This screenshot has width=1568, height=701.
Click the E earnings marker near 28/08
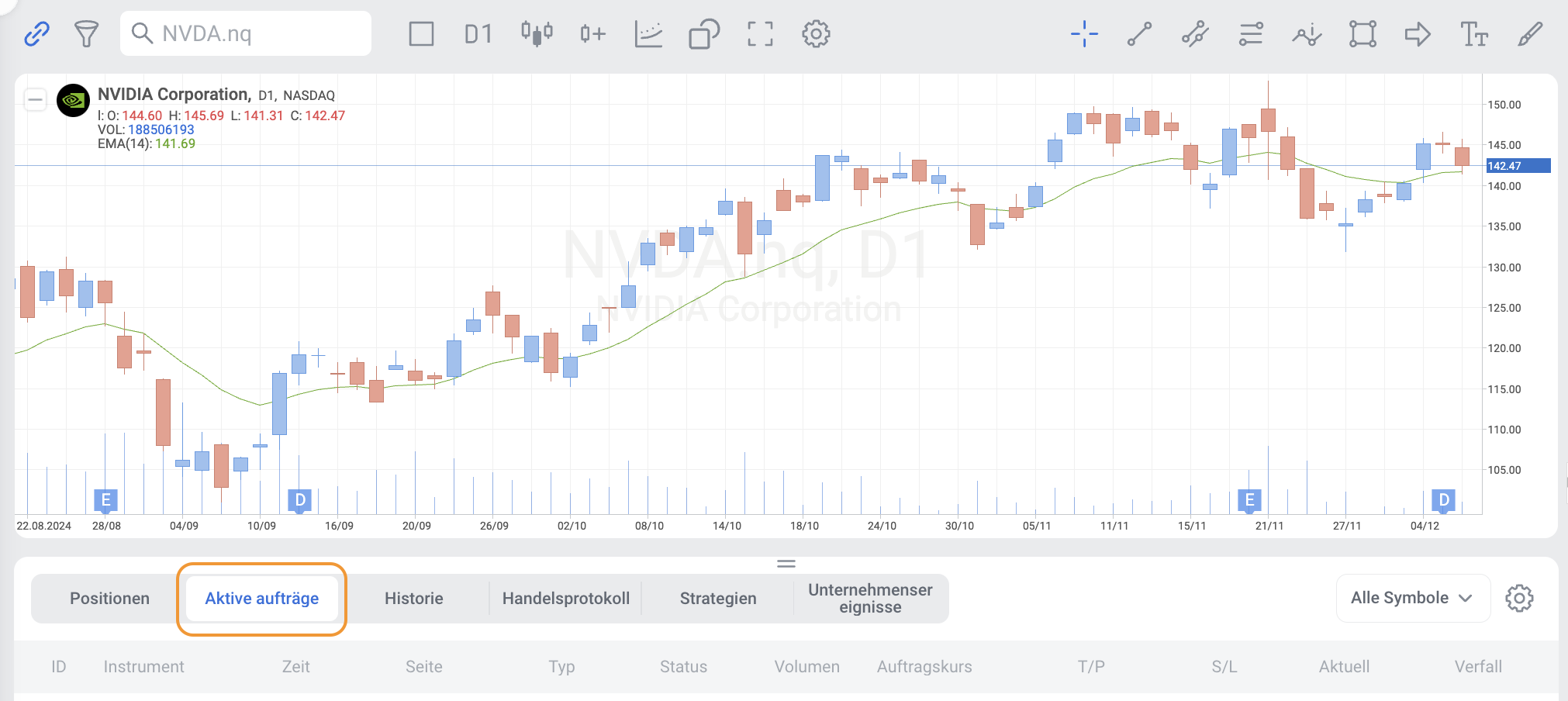click(x=105, y=500)
